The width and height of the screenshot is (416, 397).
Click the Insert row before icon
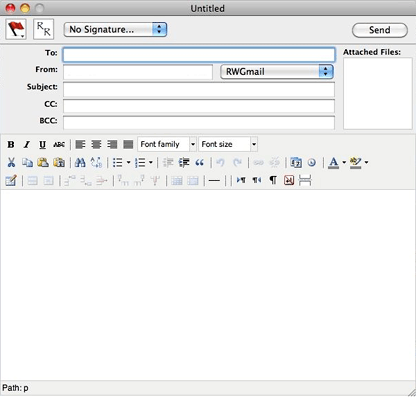(70, 180)
